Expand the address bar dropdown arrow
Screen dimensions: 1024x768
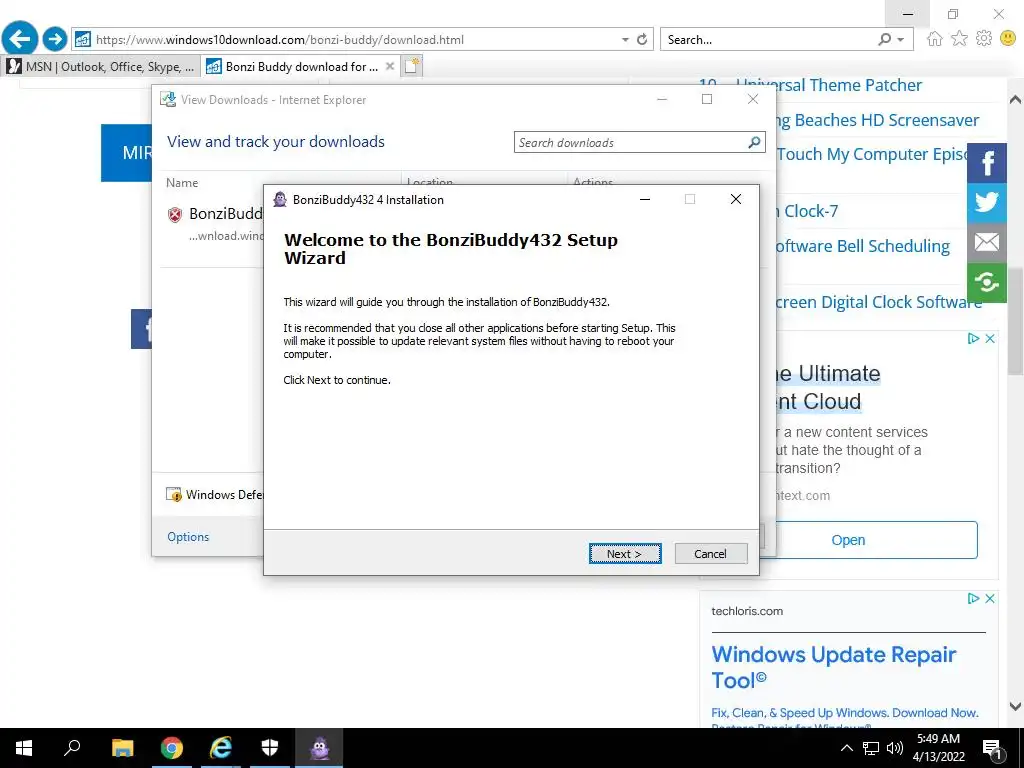tap(625, 39)
